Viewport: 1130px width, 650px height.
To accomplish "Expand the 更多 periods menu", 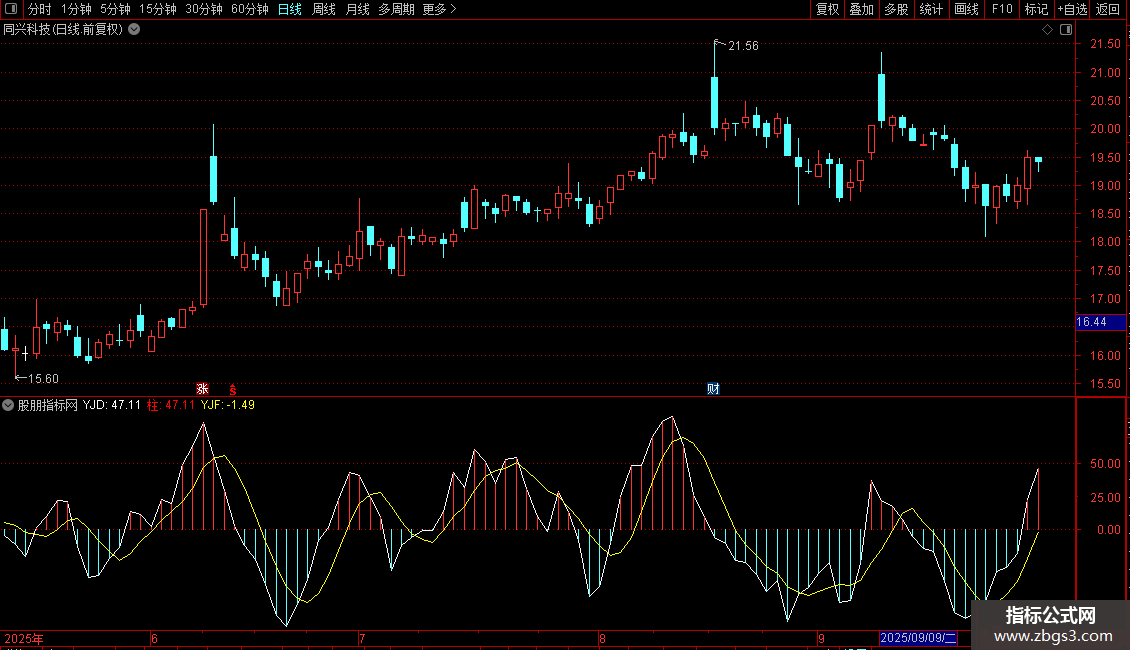I will coord(439,9).
